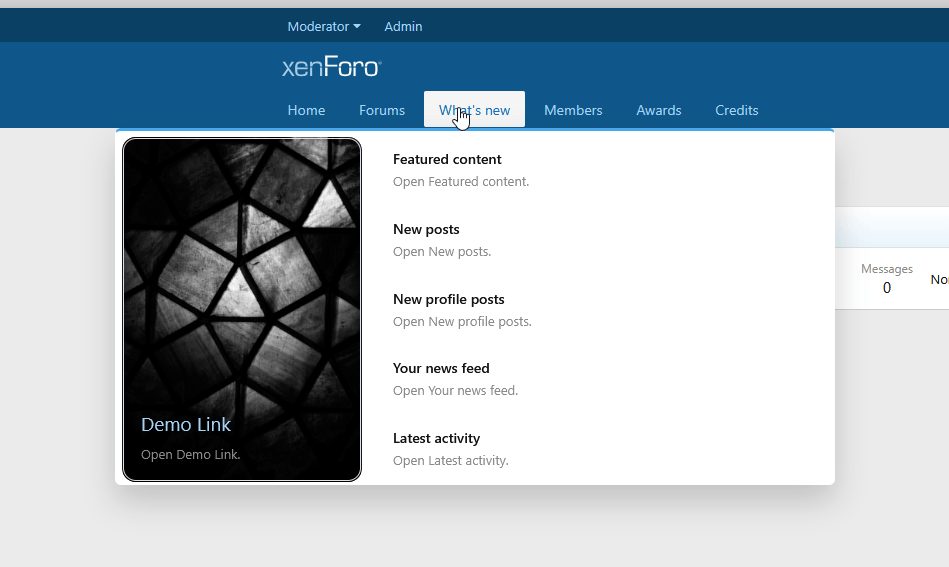
Task: Open Featured content menu entry
Action: (x=447, y=159)
